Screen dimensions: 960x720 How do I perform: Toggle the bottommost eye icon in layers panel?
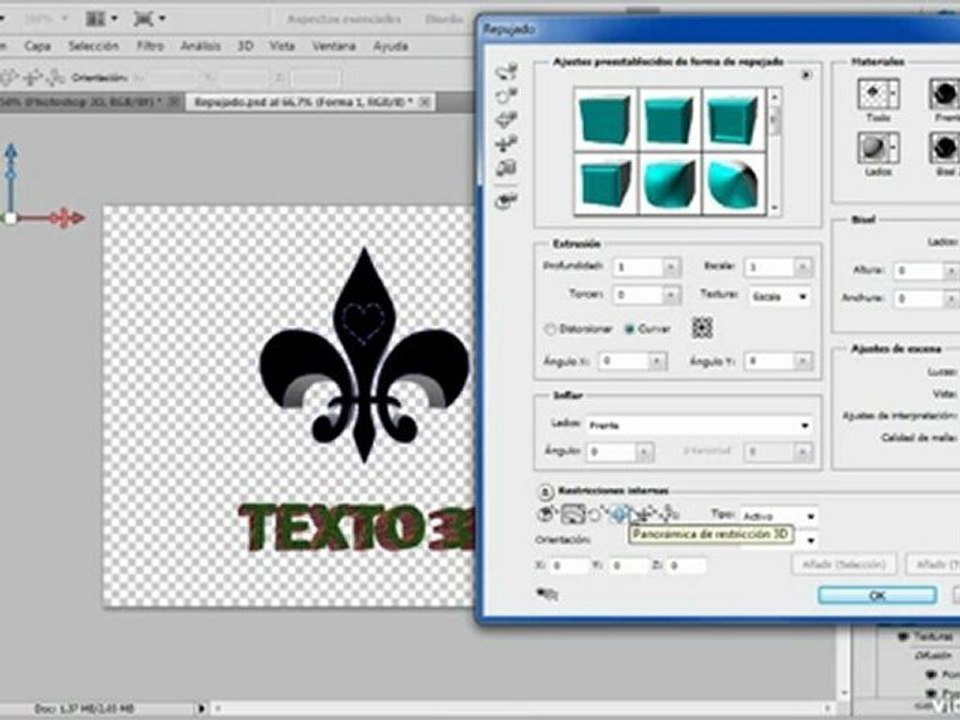pos(931,694)
